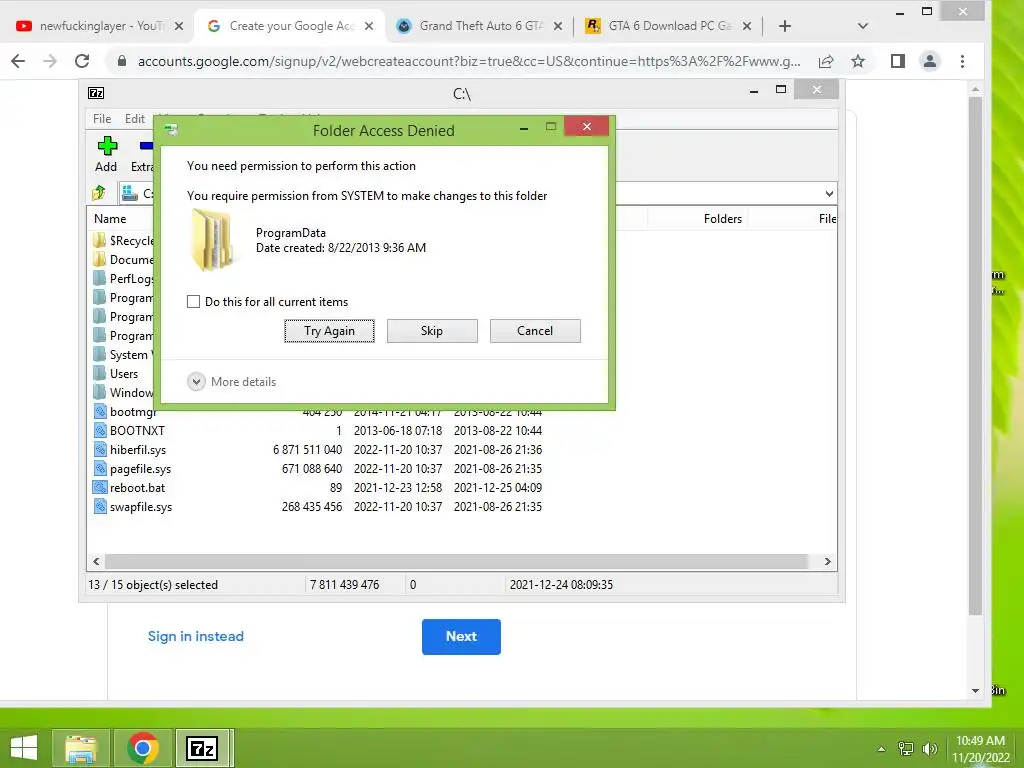The image size is (1024, 768).
Task: Click Chrome share page icon
Action: [x=826, y=61]
